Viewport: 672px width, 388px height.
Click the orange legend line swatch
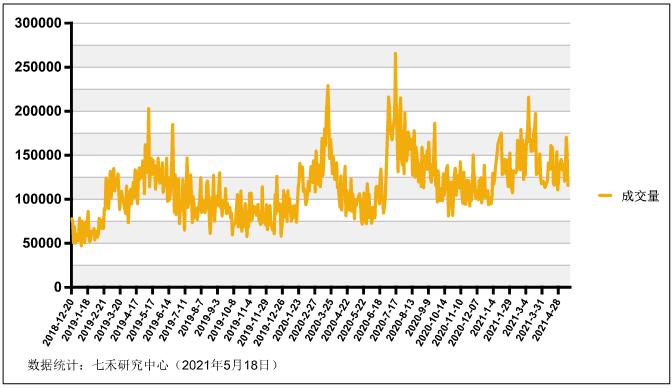click(605, 196)
